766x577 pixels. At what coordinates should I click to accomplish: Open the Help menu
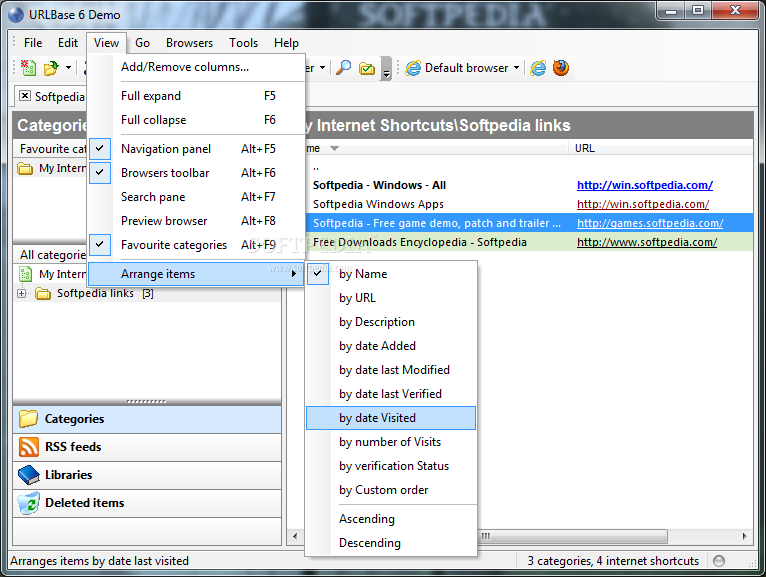coord(286,43)
